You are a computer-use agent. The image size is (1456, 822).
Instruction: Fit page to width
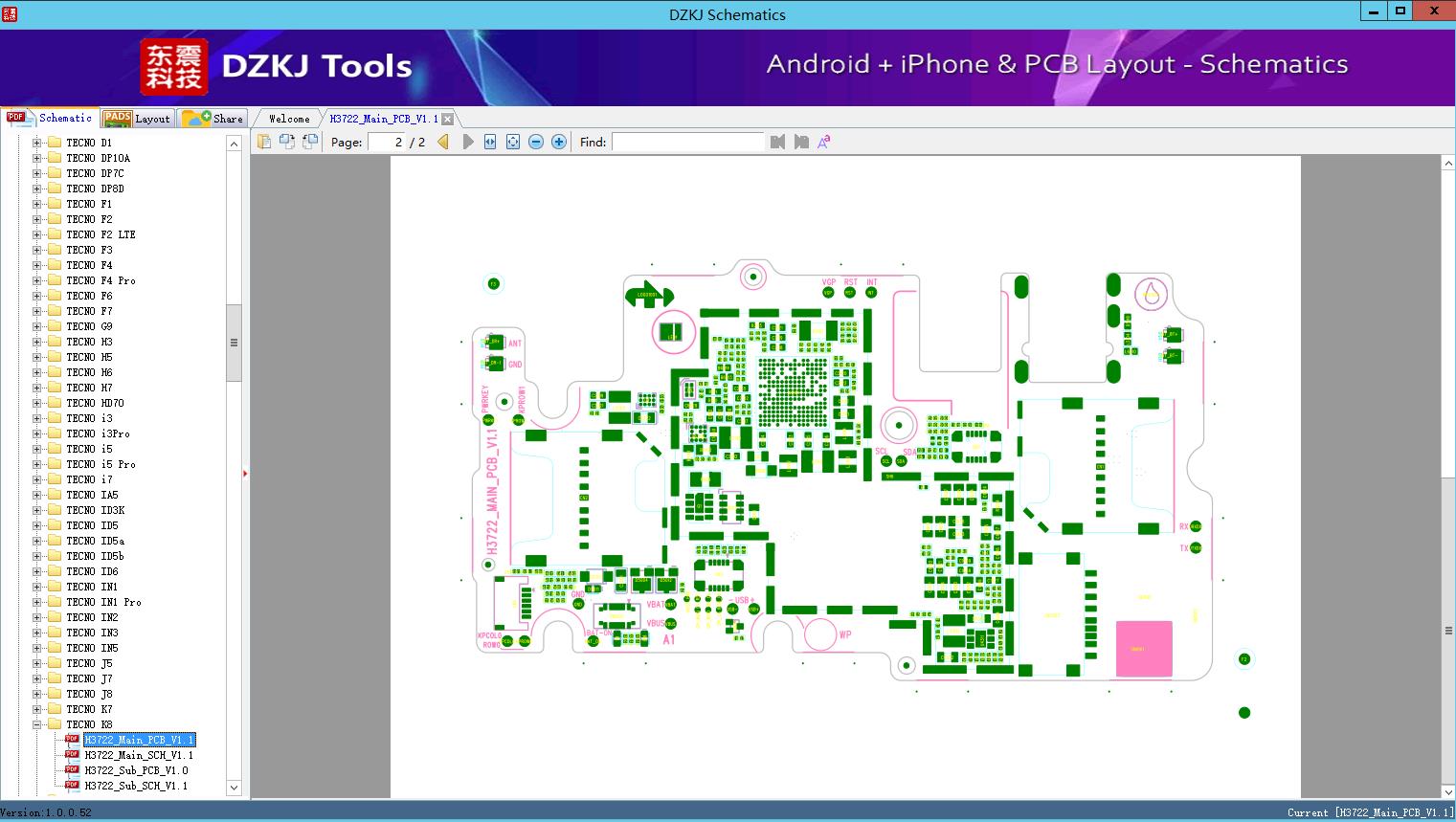coord(490,142)
